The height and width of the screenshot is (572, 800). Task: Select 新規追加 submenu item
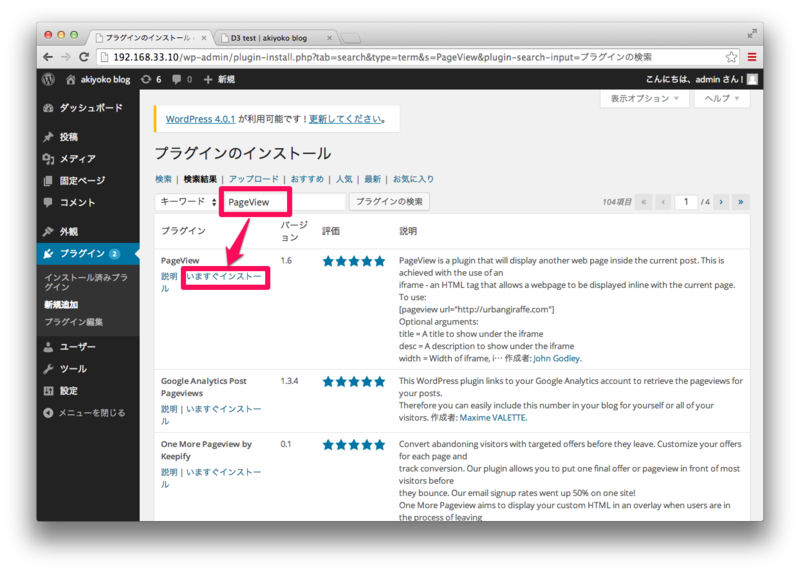click(x=61, y=305)
